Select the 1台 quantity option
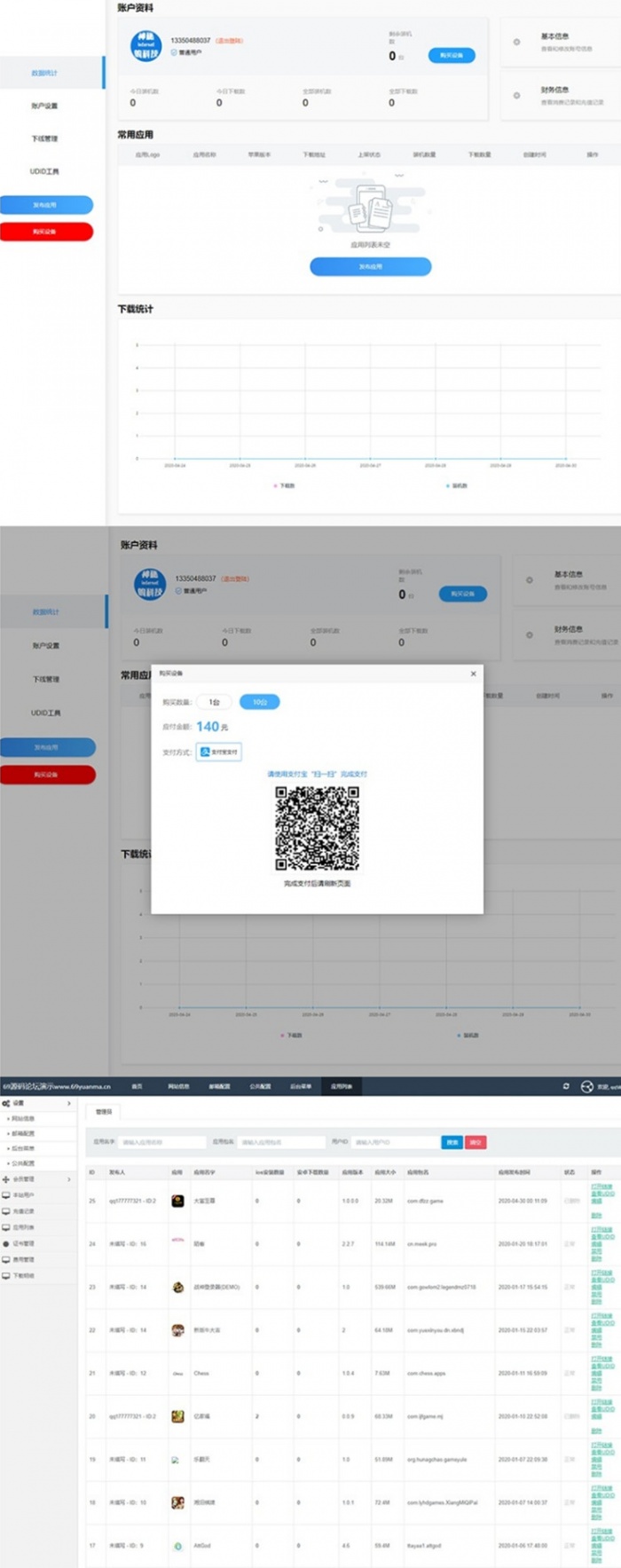The height and width of the screenshot is (1568, 621). (x=214, y=702)
